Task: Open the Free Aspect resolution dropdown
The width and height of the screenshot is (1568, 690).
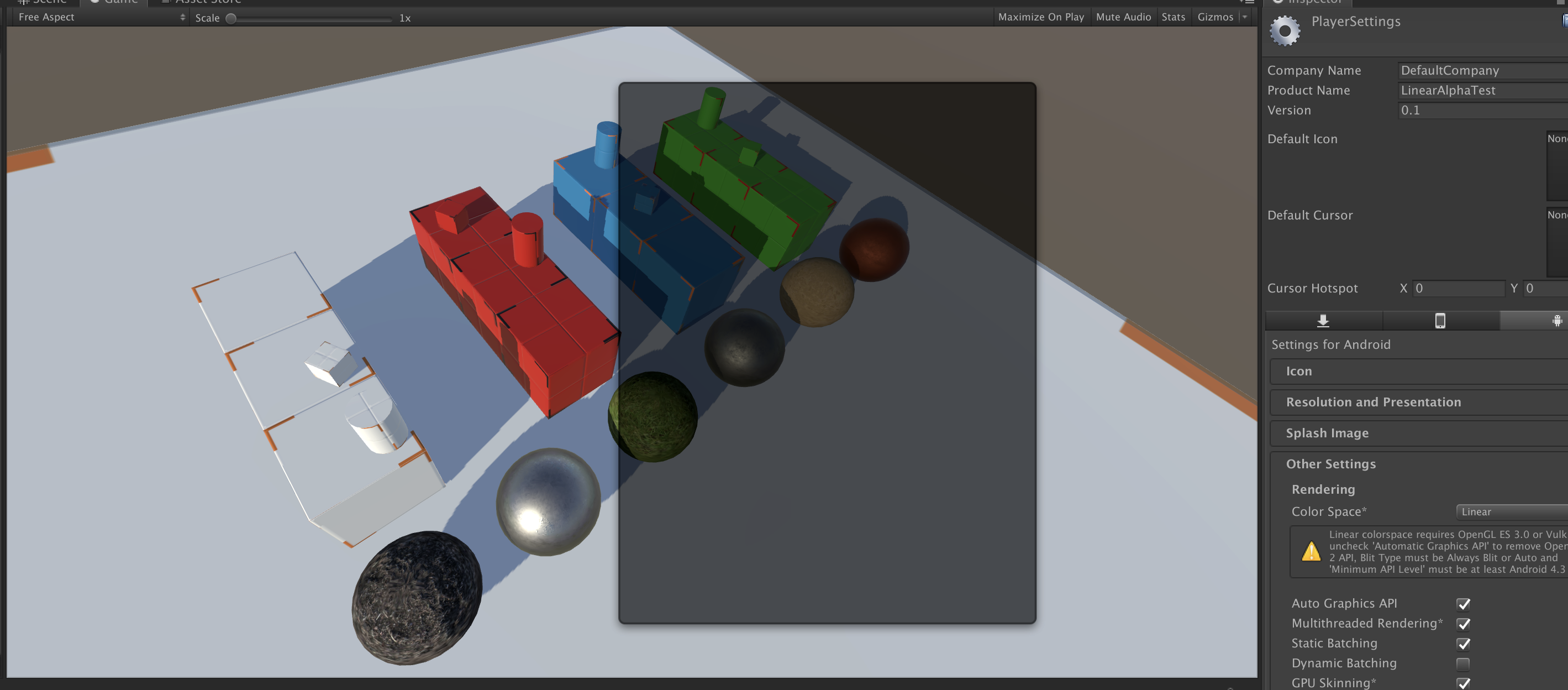Action: (101, 17)
